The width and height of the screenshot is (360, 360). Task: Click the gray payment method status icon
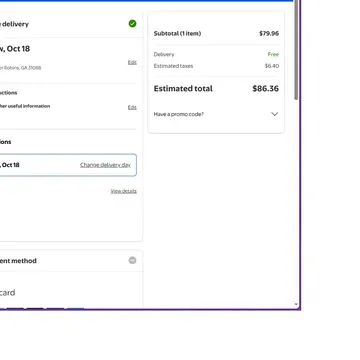[x=132, y=260]
